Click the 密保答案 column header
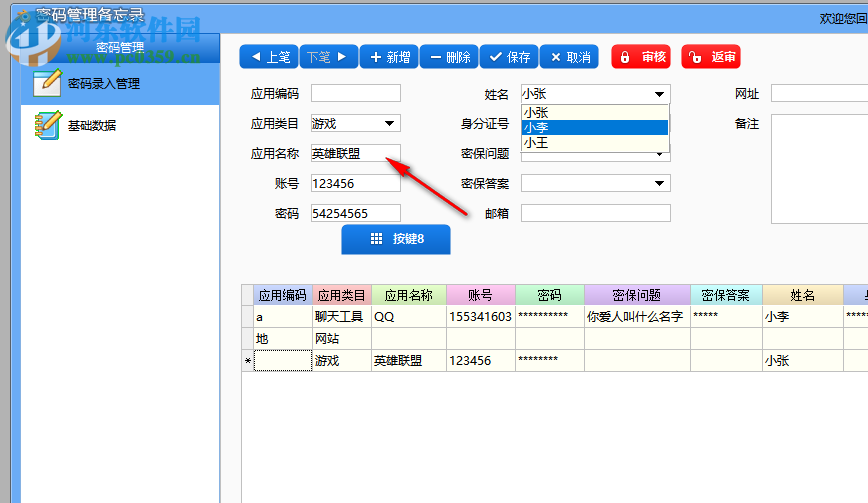Image resolution: width=868 pixels, height=503 pixels. pyautogui.click(x=726, y=295)
